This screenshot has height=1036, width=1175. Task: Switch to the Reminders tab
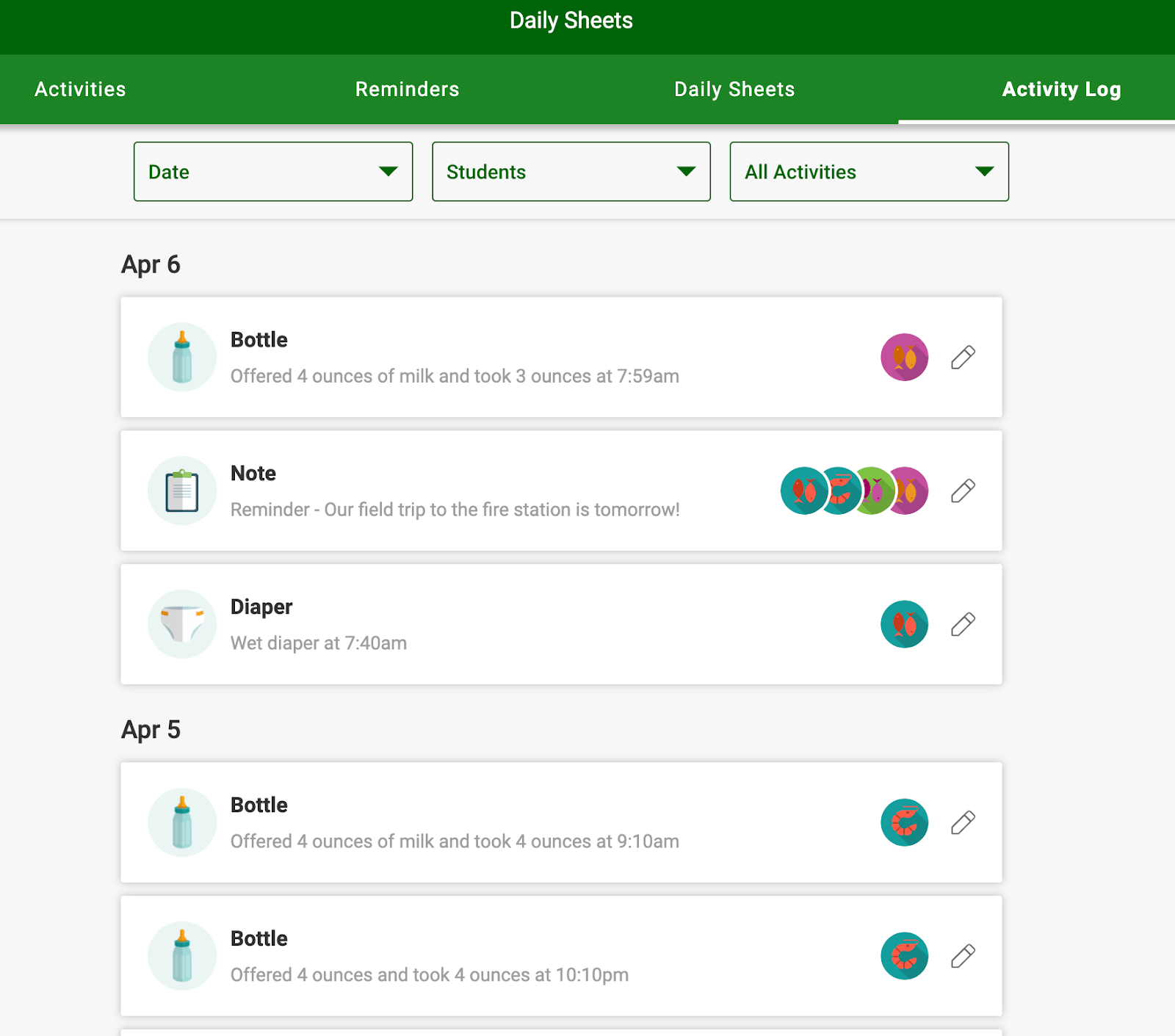pyautogui.click(x=407, y=89)
